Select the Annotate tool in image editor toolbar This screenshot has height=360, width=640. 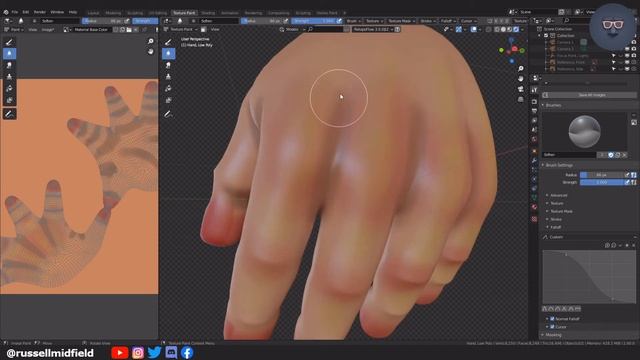pos(9,114)
